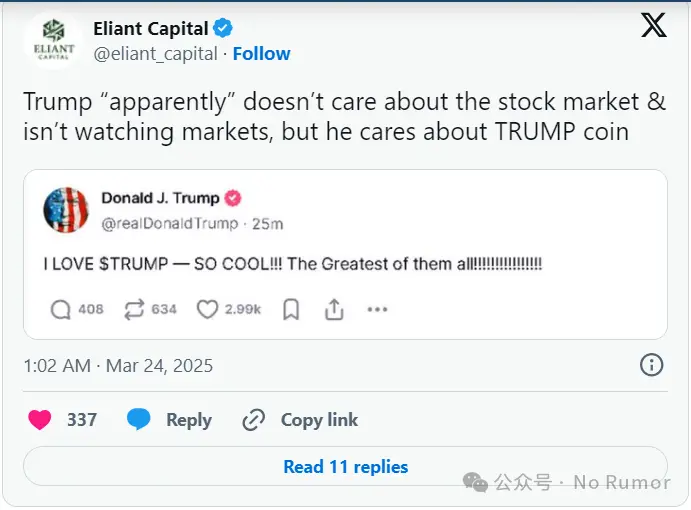This screenshot has height=510, width=691.
Task: Follow the @eliant_capital account
Action: pos(262,54)
